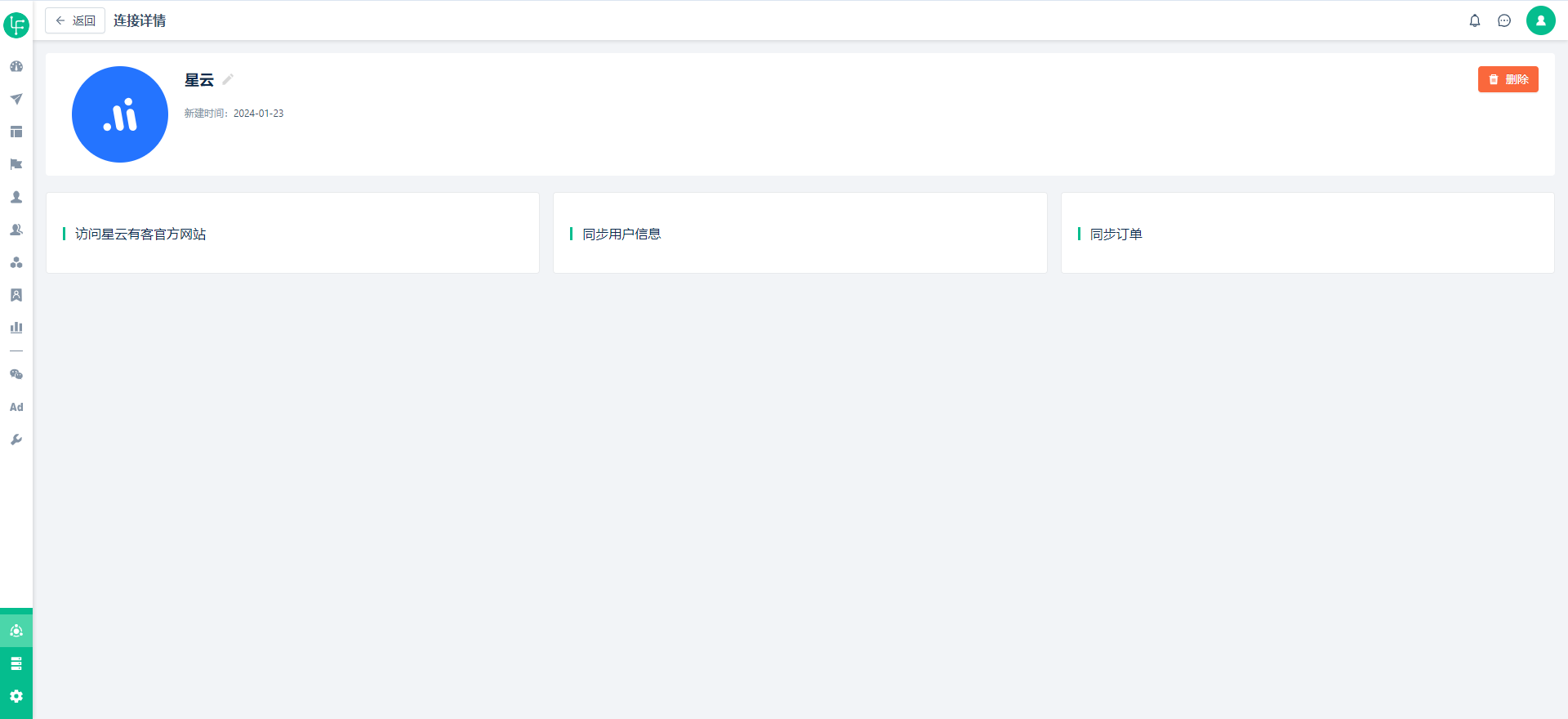Open the settings gear icon in sidebar

tap(16, 696)
